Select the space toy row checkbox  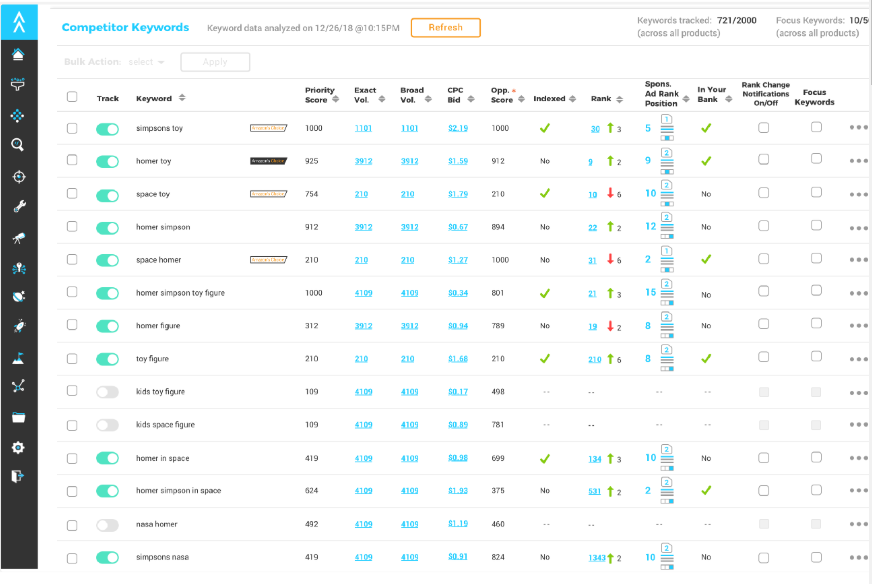(x=72, y=193)
